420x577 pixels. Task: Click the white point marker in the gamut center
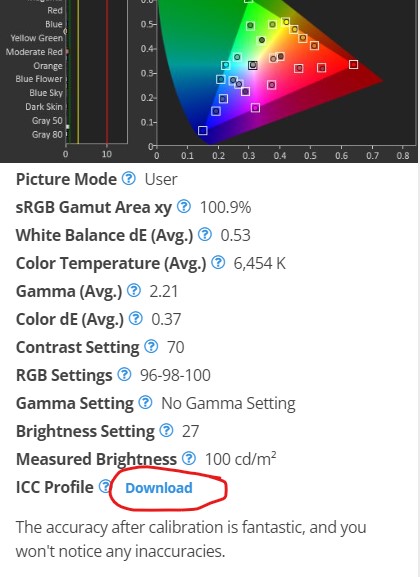(x=253, y=65)
